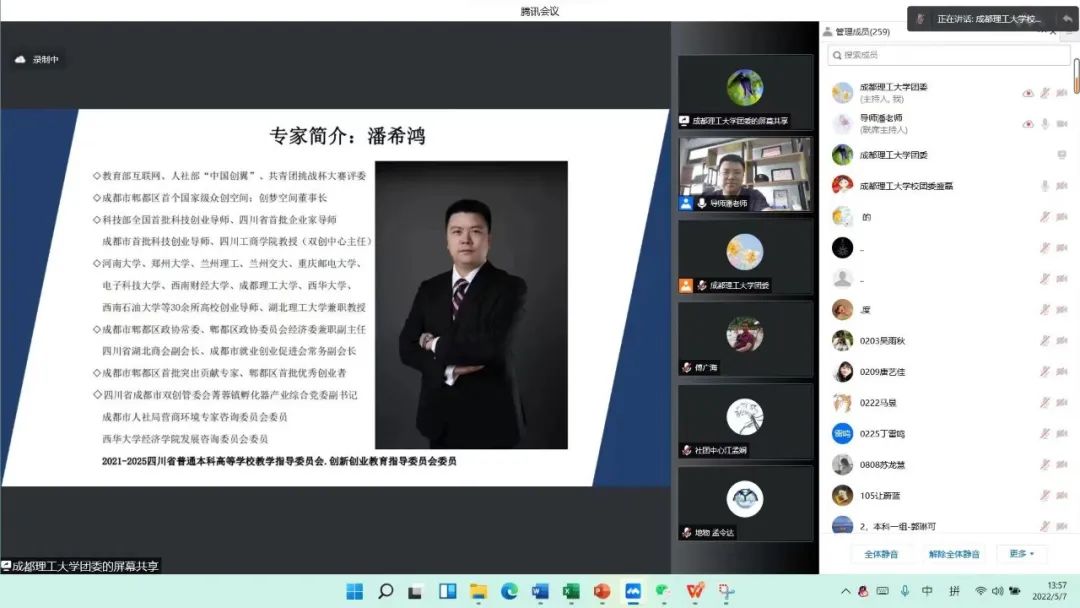Click the microphone icon for 导师潘老师
The height and width of the screenshot is (608, 1080).
pyautogui.click(x=1045, y=124)
